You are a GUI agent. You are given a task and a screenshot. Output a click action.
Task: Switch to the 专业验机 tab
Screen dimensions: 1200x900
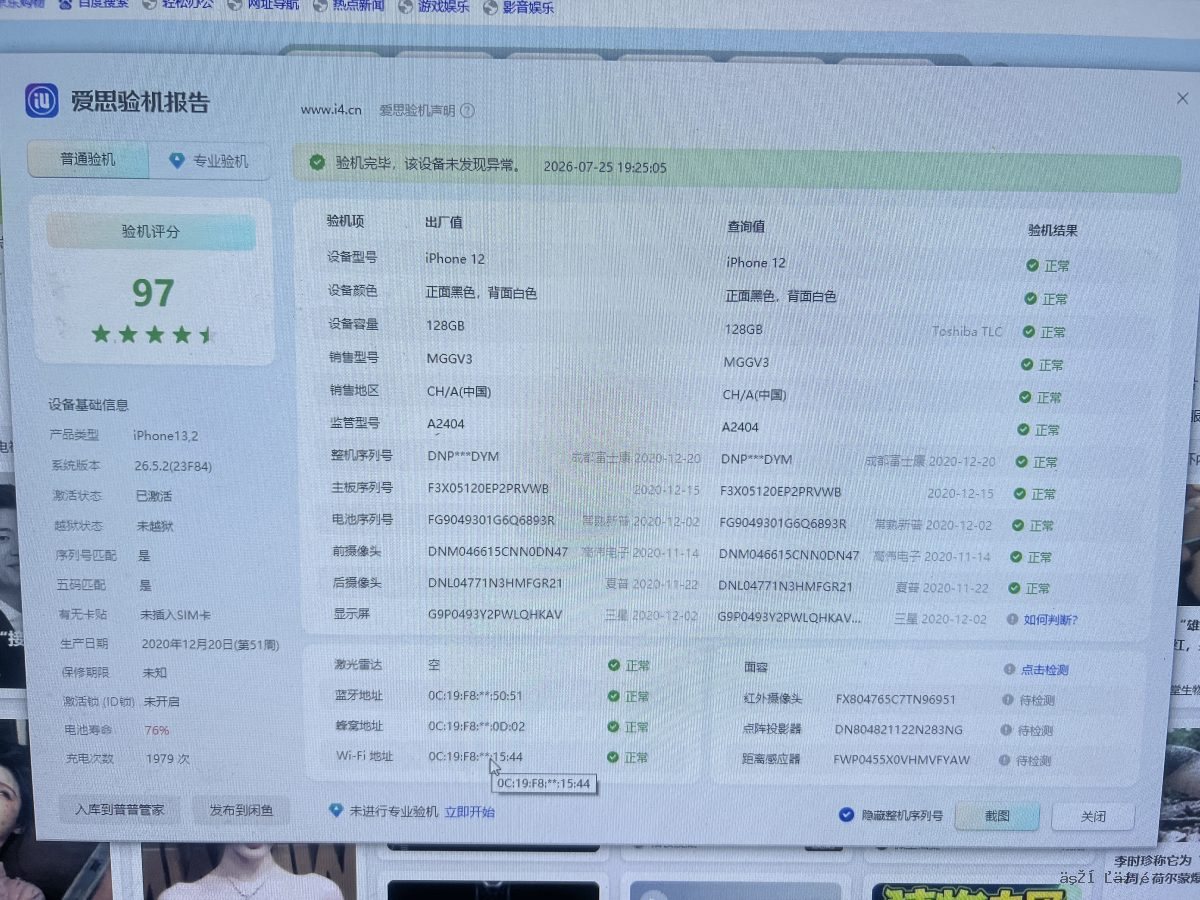(x=209, y=160)
